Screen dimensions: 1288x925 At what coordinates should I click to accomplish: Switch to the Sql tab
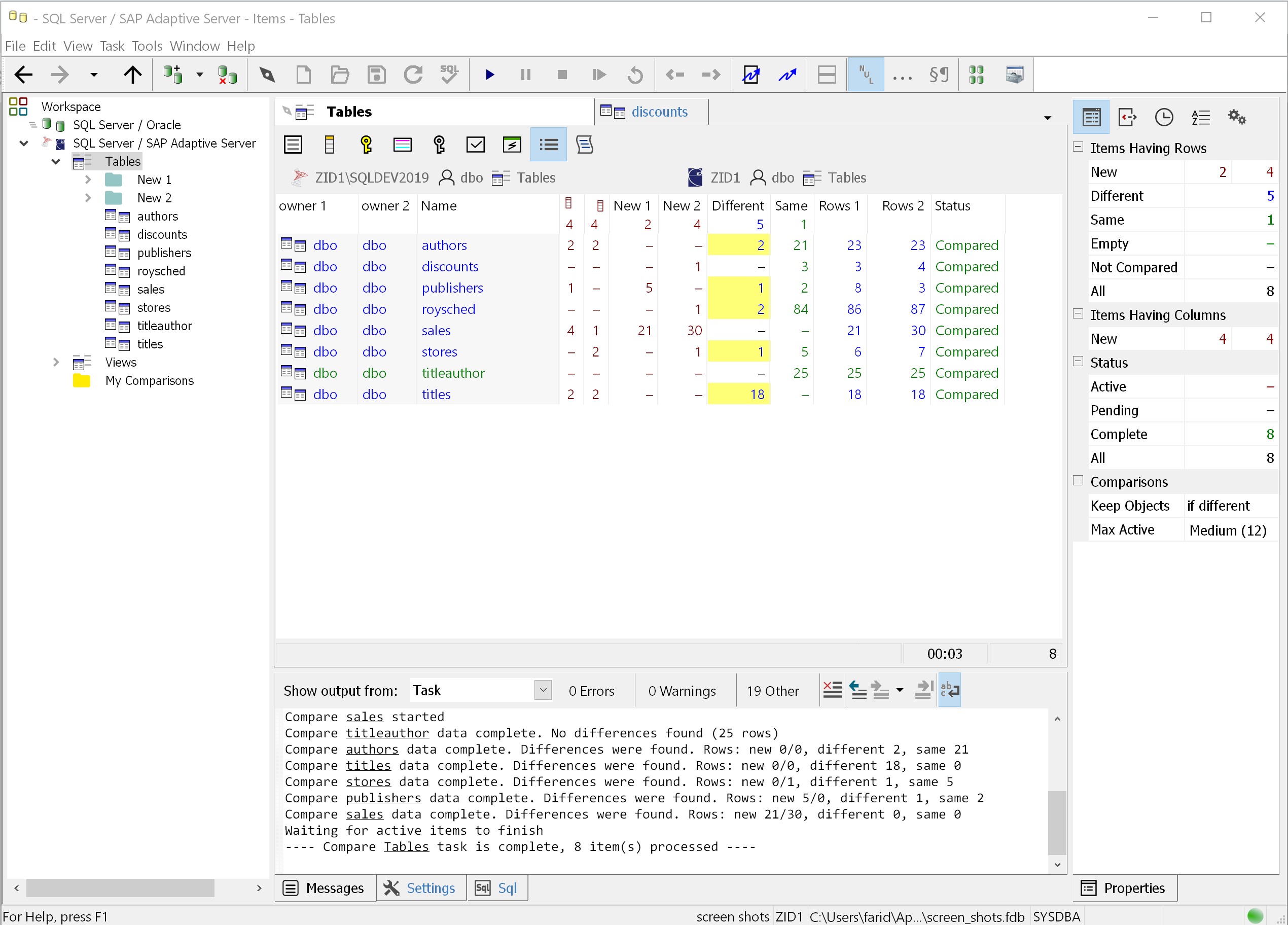pyautogui.click(x=497, y=887)
